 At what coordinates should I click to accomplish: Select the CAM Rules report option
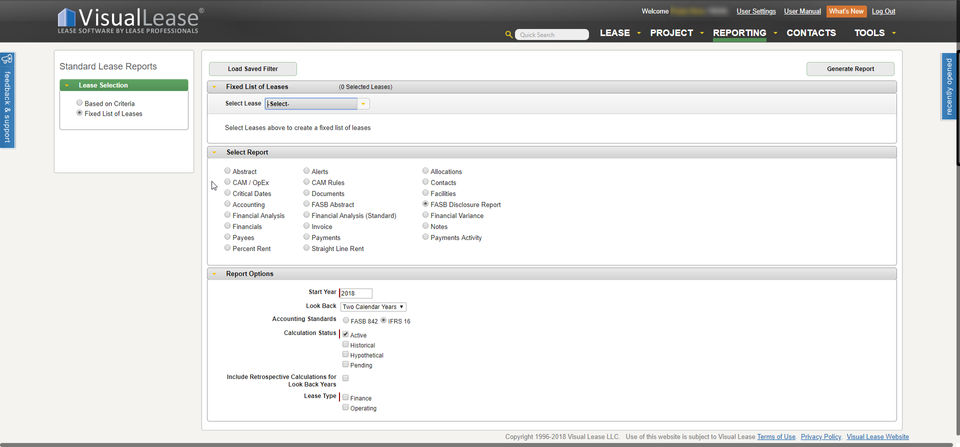(307, 182)
